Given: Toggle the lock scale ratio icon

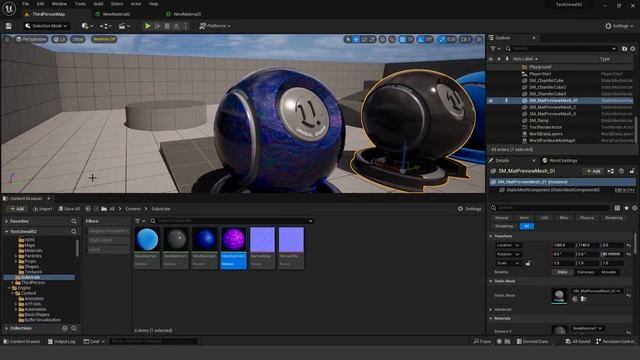Looking at the screenshot, I should 528,263.
